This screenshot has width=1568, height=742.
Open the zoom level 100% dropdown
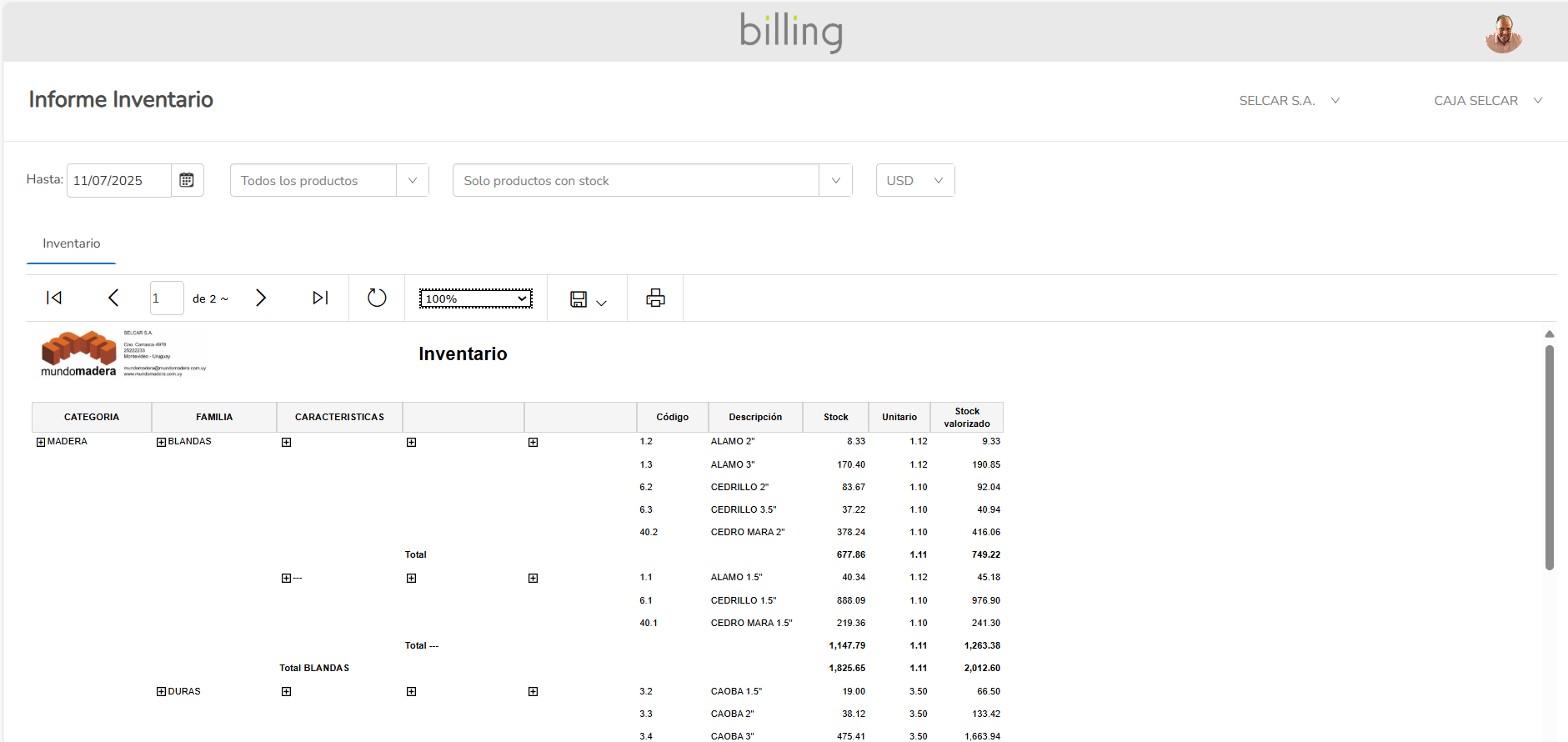click(x=475, y=298)
